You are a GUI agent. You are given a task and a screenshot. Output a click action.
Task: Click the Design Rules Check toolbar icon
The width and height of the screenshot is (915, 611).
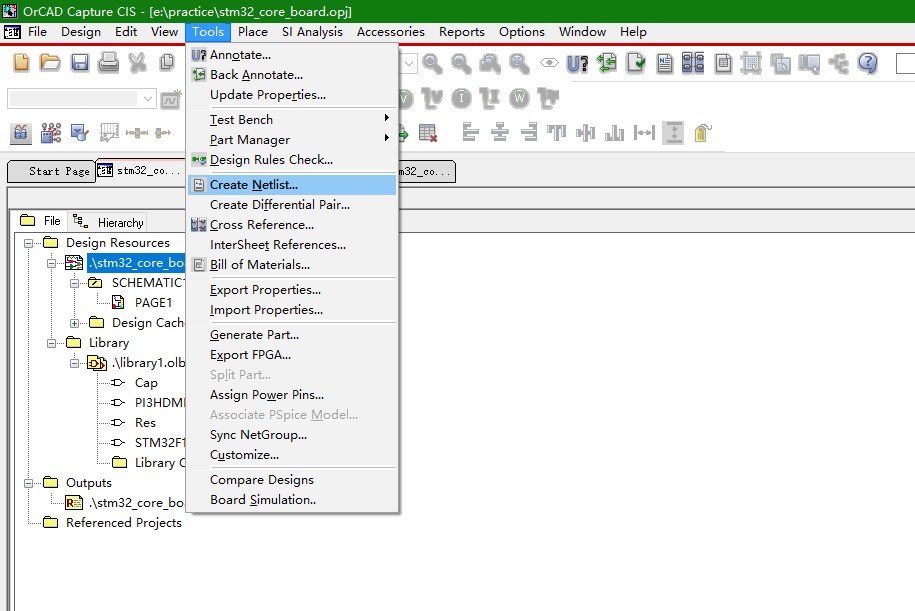click(x=636, y=63)
